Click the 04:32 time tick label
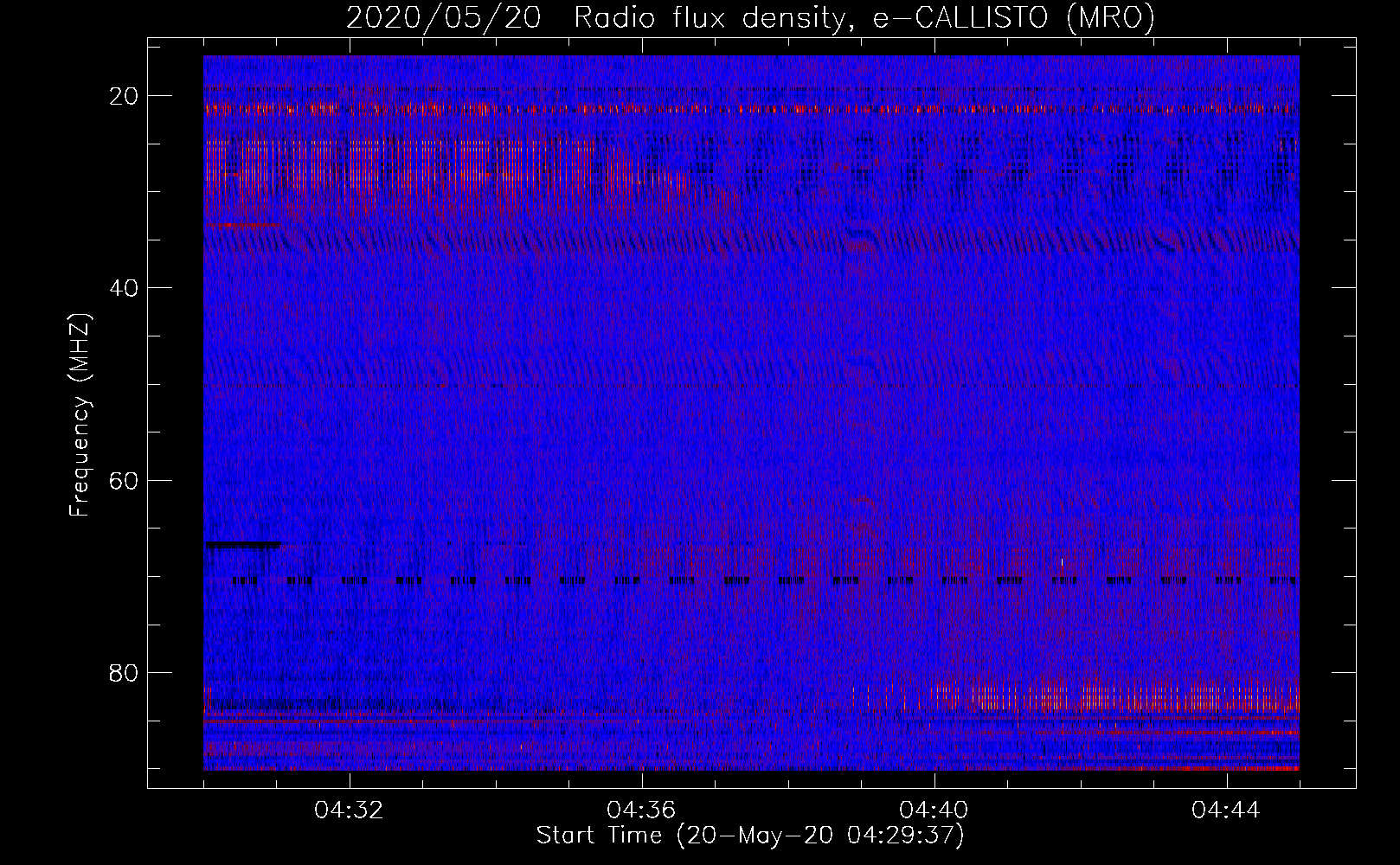 [x=350, y=811]
